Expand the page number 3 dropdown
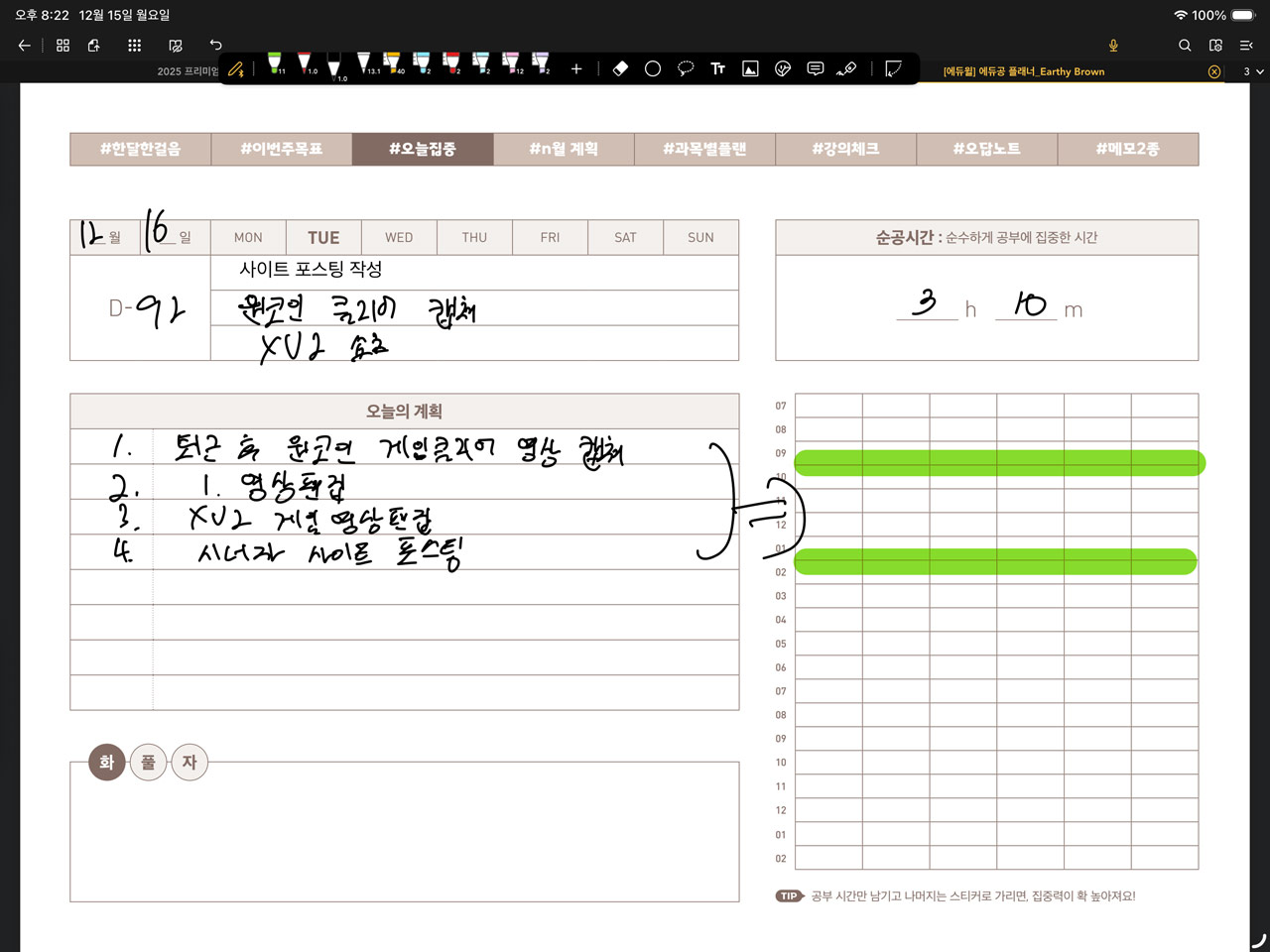Screen dimensions: 1270x952 (x=1253, y=71)
